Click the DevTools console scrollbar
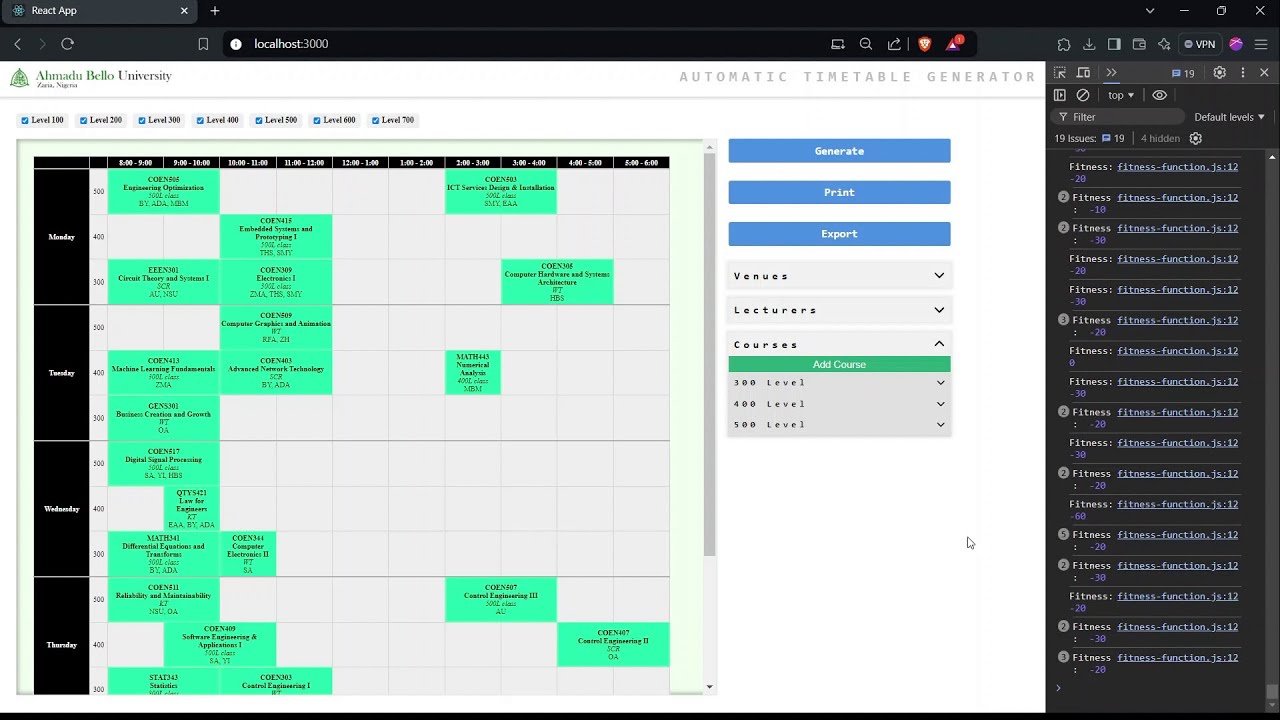This screenshot has width=1280, height=720. [1272, 692]
